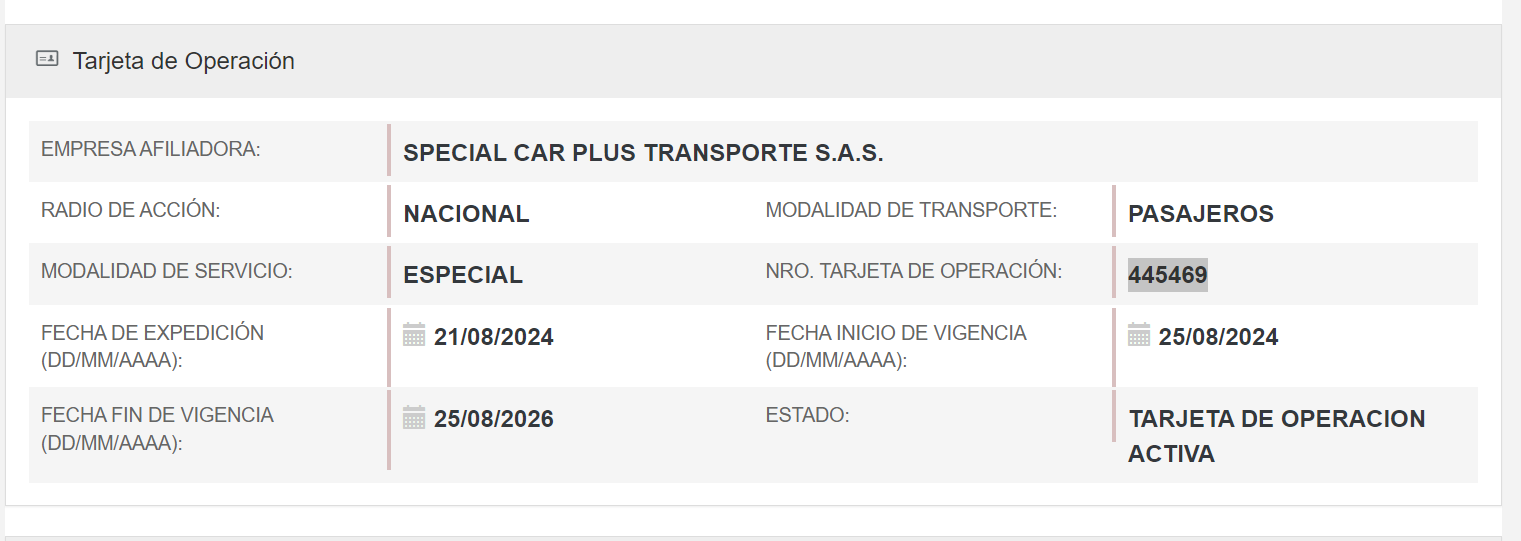The width and height of the screenshot is (1521, 541).
Task: Click the ESPECIAL service mode value
Action: 463,275
